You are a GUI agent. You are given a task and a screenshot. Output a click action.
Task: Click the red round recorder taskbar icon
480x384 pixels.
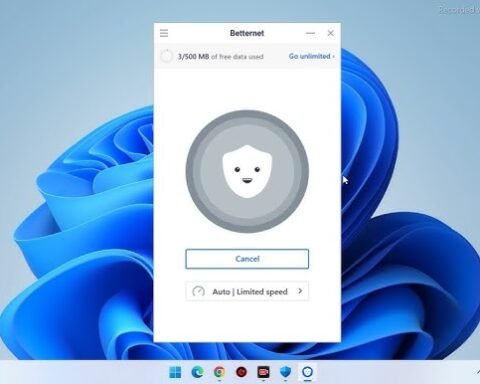click(x=241, y=372)
